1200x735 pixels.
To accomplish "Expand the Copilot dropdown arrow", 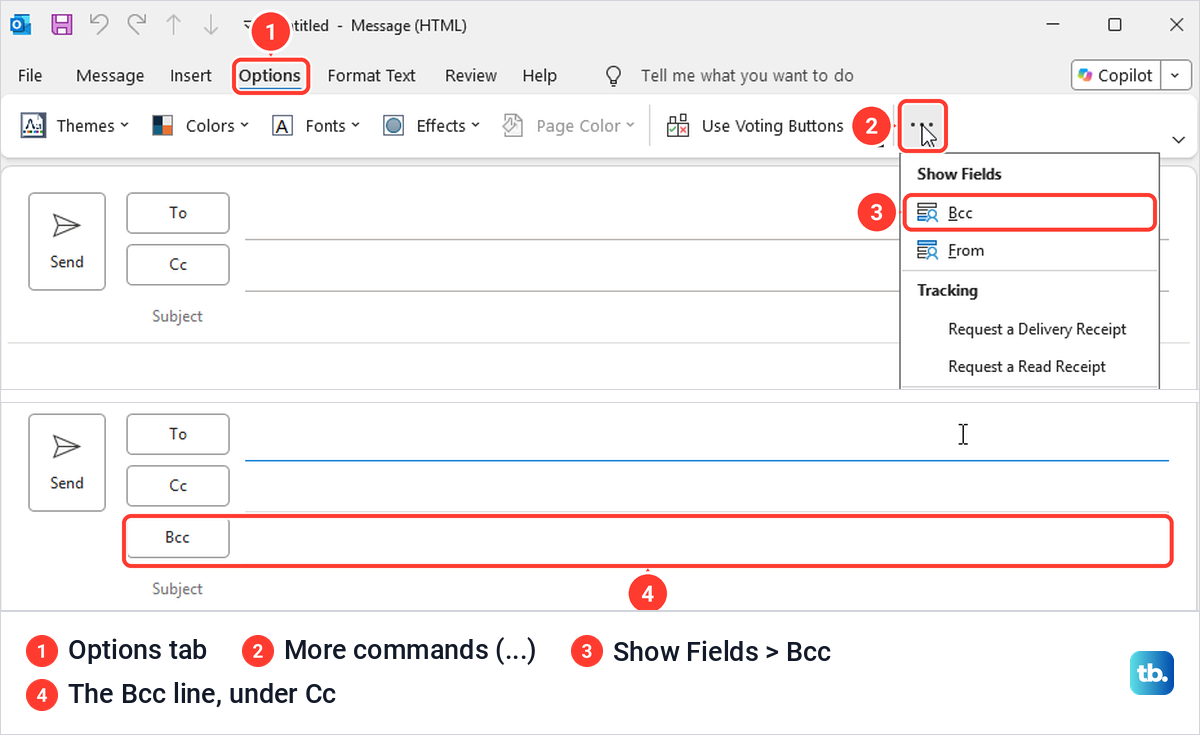I will [1176, 75].
